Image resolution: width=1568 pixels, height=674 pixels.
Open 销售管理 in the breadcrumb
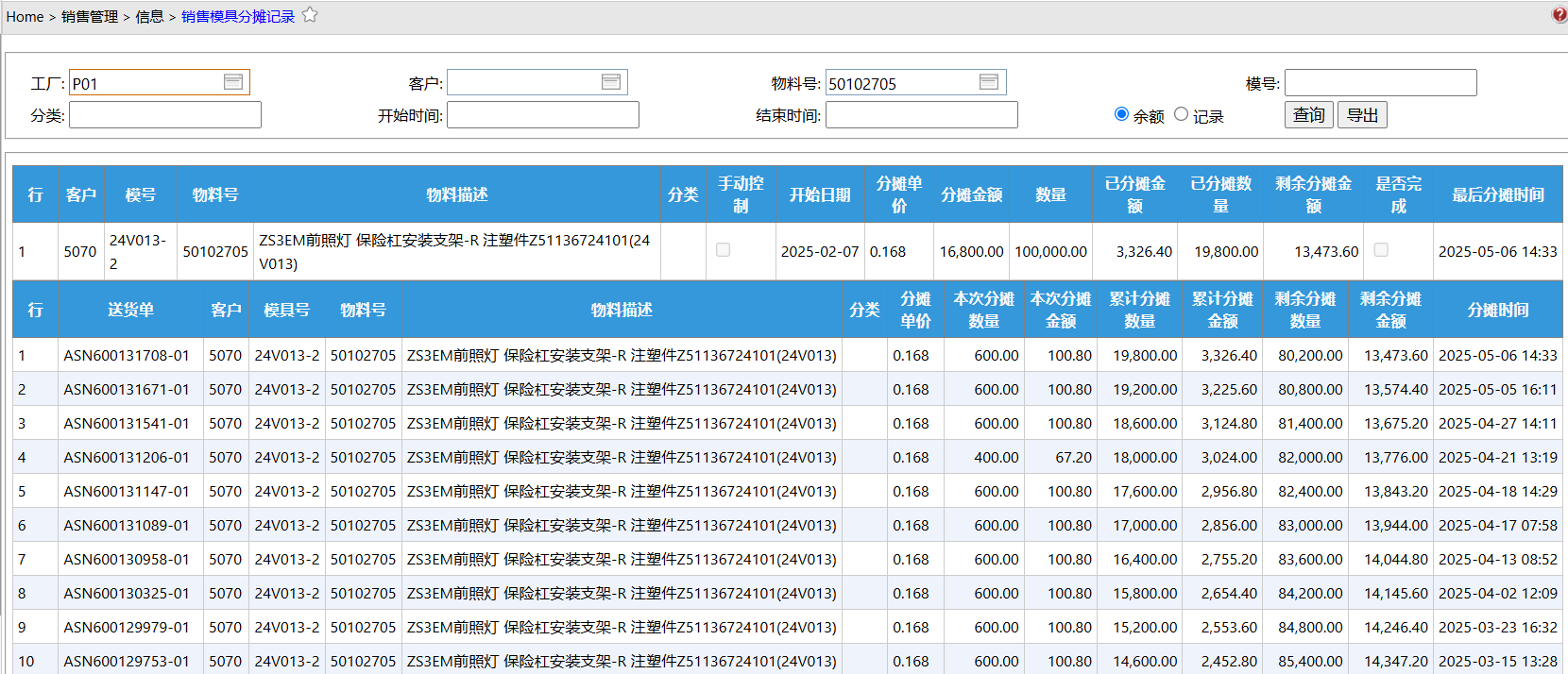pos(90,17)
